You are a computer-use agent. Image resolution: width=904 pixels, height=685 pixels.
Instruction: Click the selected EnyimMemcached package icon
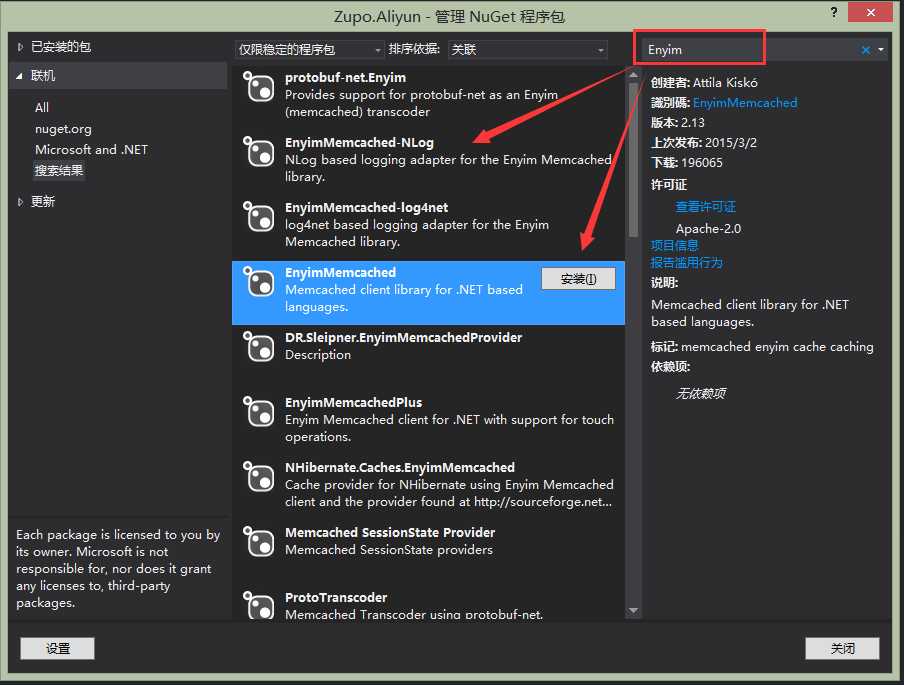258,283
